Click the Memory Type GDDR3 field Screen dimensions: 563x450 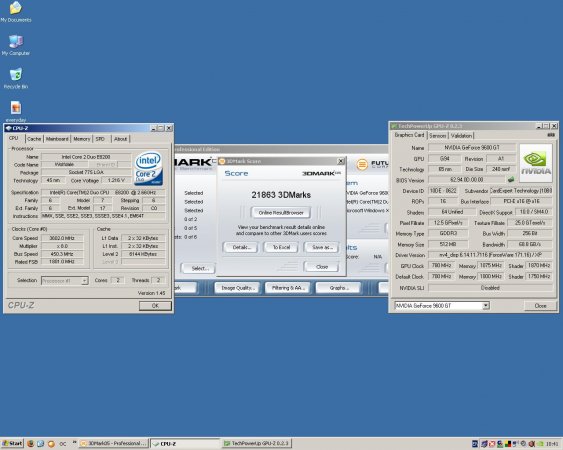(448, 233)
